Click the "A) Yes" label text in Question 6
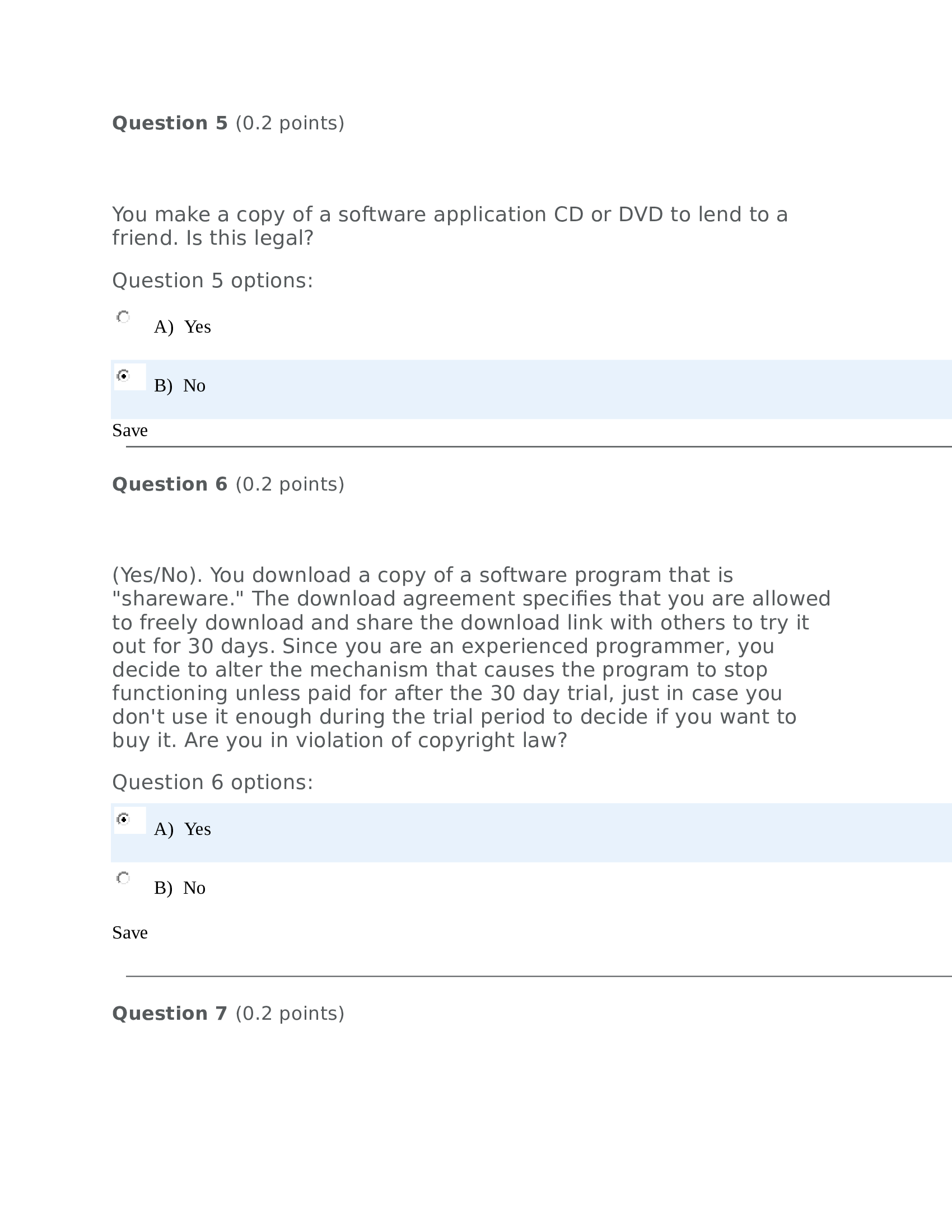The width and height of the screenshot is (952, 1232). [182, 829]
